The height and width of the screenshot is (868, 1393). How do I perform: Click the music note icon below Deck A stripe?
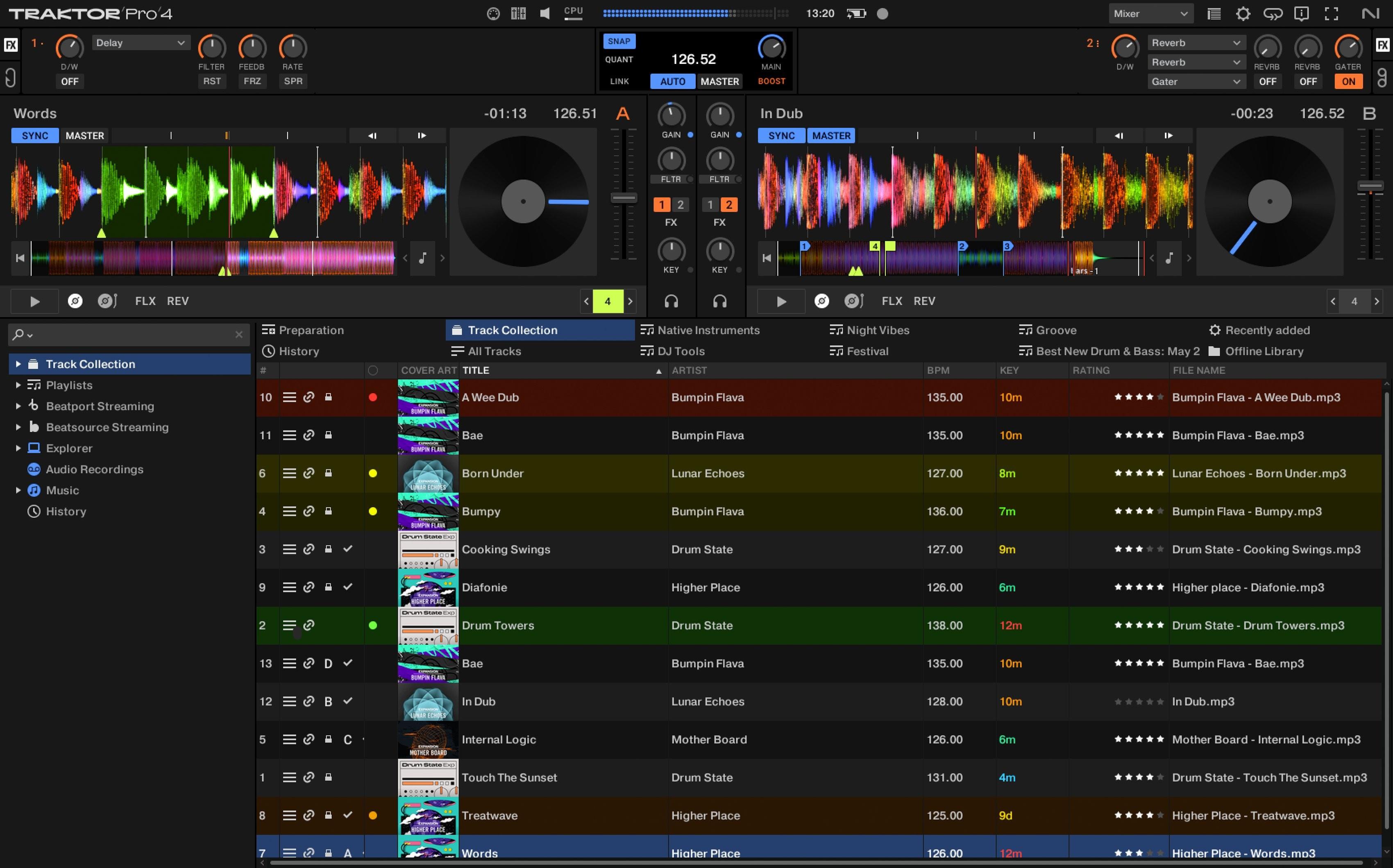pos(423,258)
